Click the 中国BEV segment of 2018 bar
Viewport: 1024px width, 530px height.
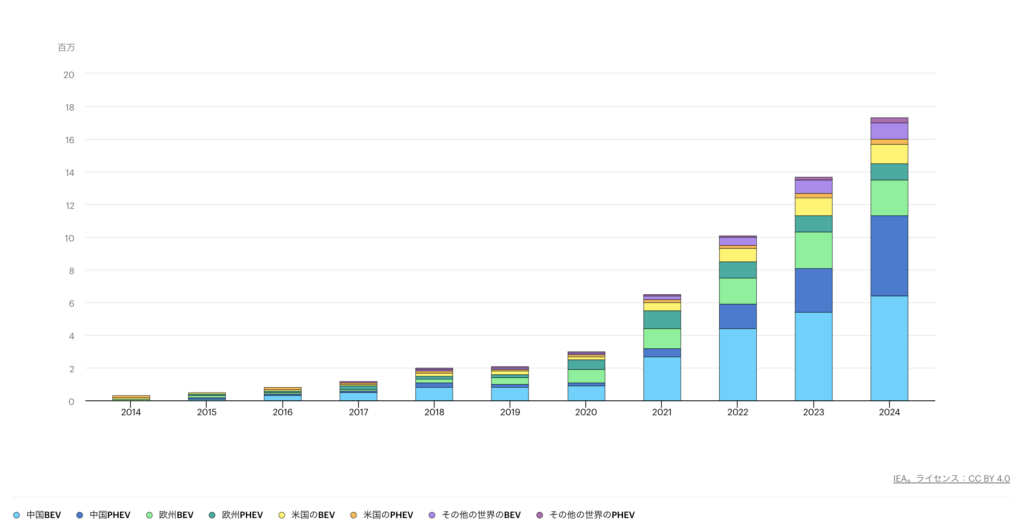click(x=434, y=394)
